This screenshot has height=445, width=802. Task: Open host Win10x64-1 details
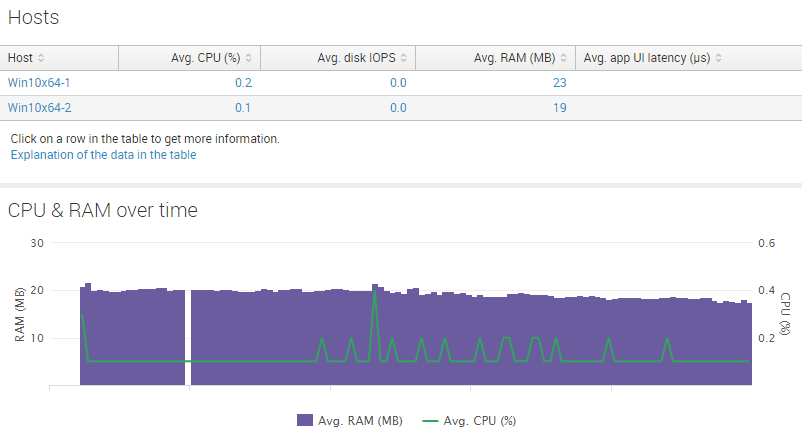pos(39,83)
